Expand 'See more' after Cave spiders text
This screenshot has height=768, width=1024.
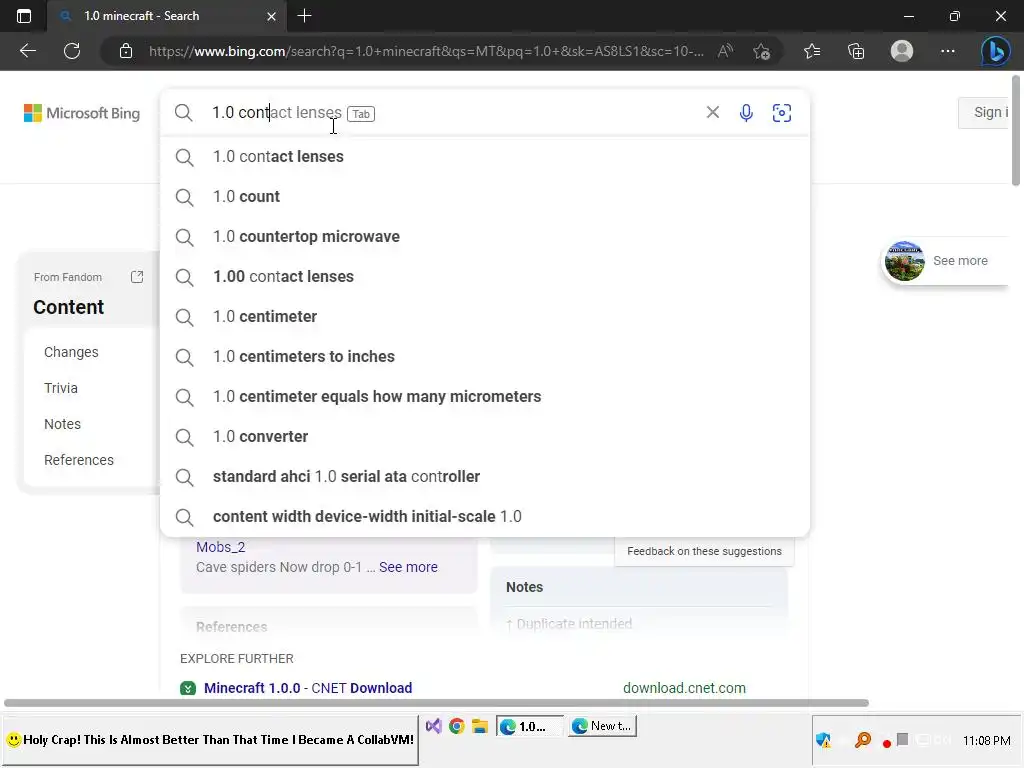point(408,567)
